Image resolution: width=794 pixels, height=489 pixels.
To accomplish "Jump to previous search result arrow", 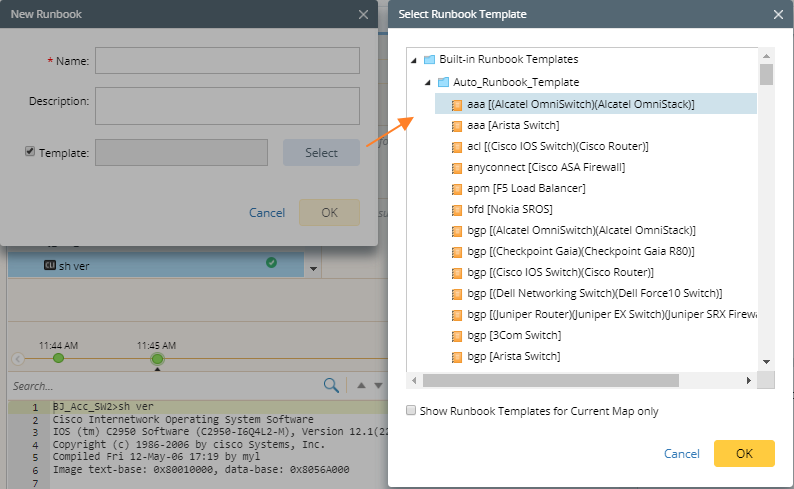I will 361,385.
